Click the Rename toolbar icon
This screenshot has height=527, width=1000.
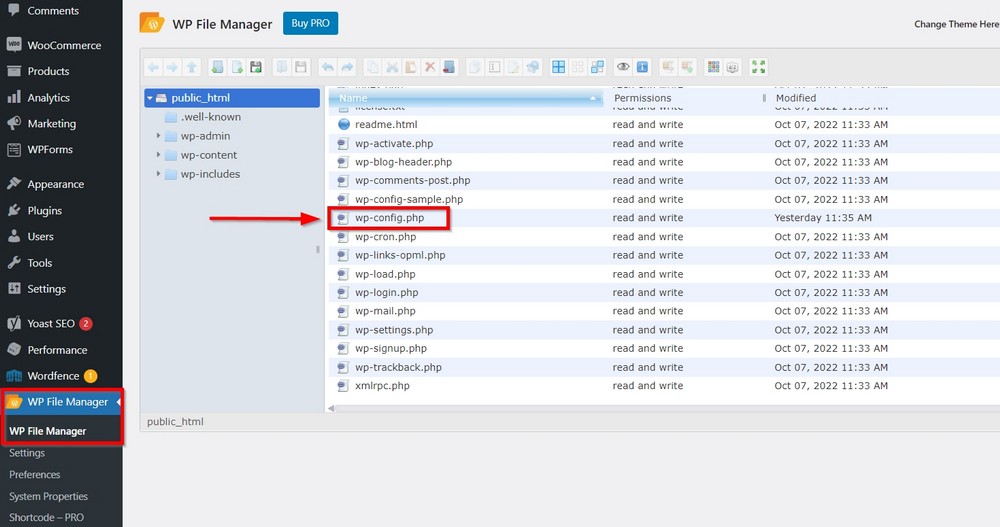[494, 67]
